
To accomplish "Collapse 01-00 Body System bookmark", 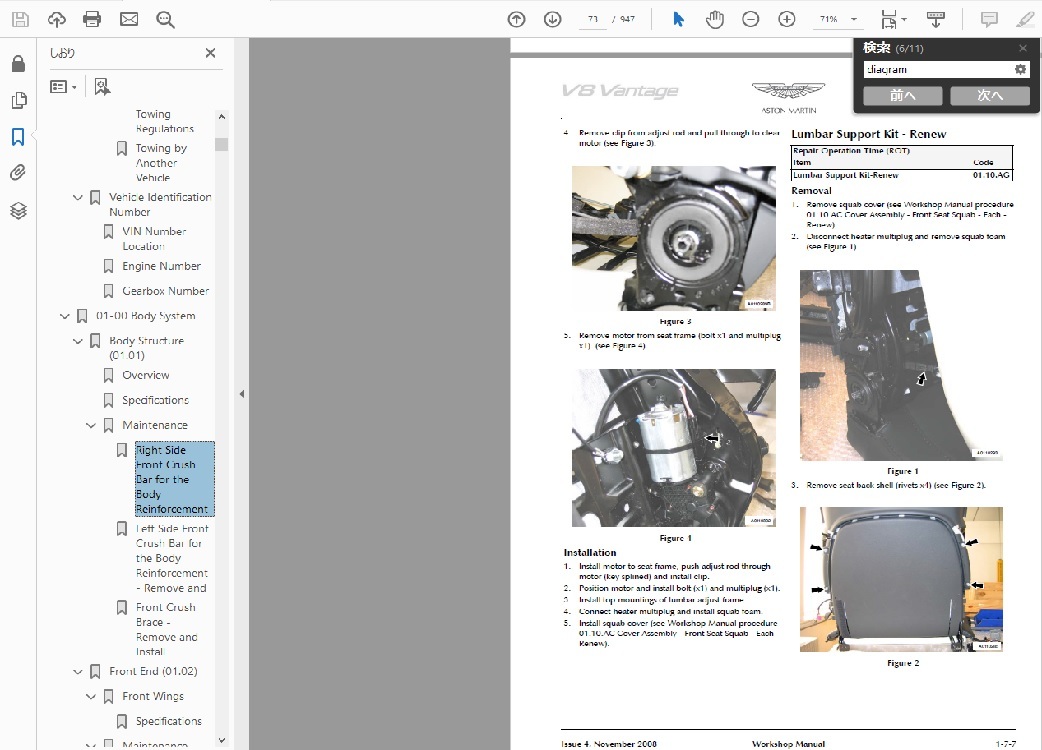I will point(64,316).
